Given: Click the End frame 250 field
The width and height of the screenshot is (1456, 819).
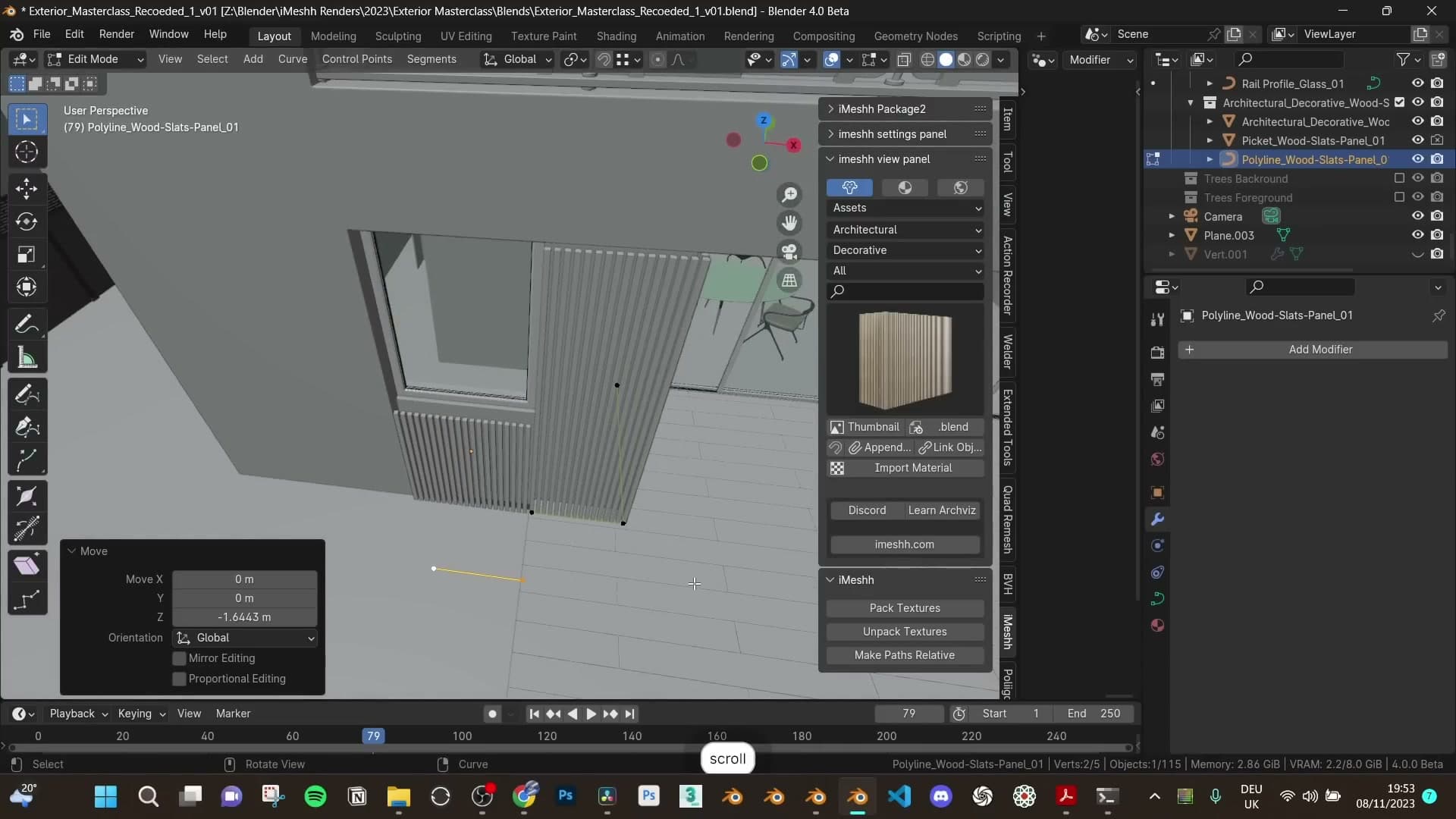Looking at the screenshot, I should click(x=1093, y=714).
